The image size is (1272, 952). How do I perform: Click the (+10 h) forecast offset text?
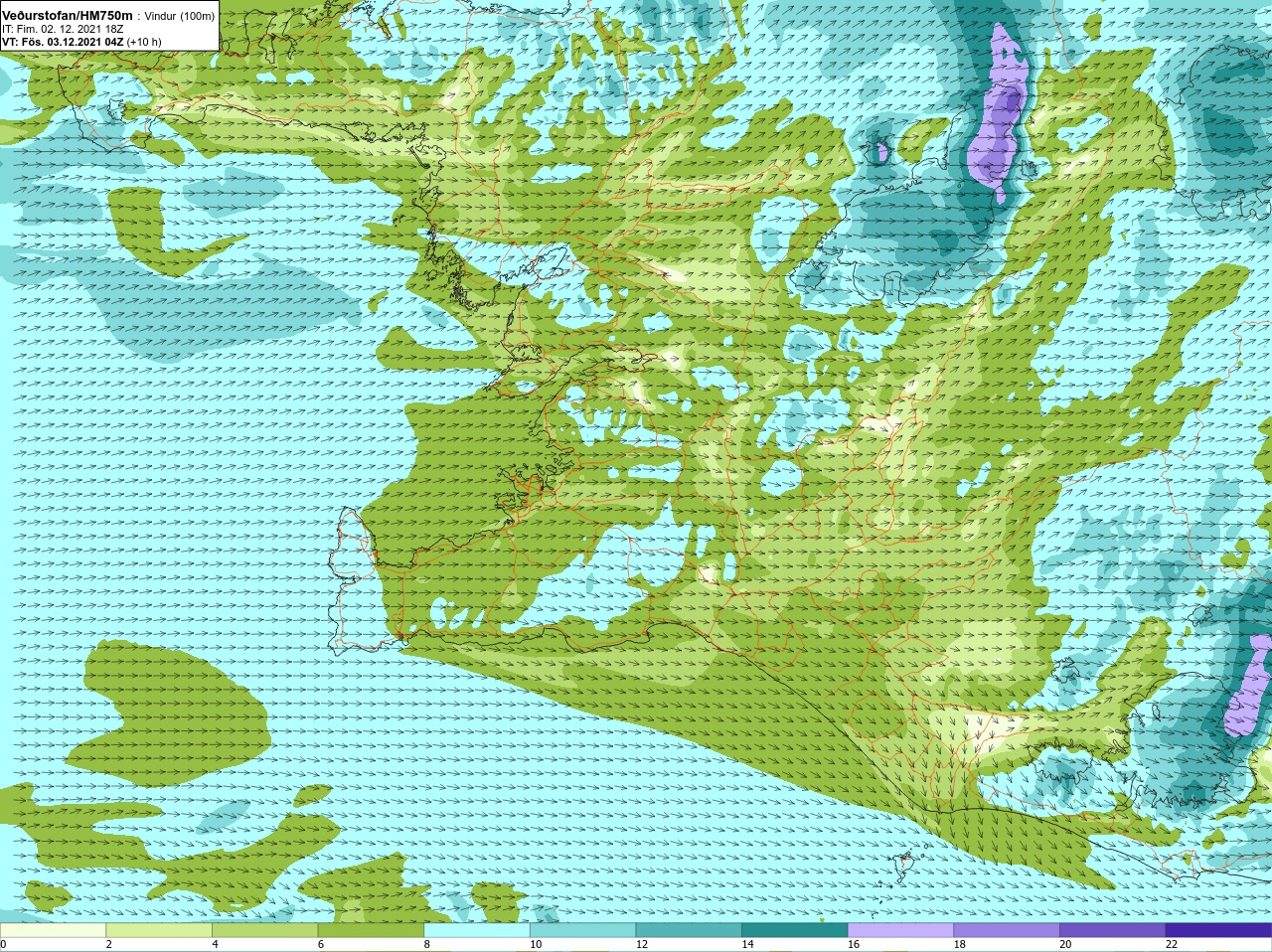click(x=145, y=42)
